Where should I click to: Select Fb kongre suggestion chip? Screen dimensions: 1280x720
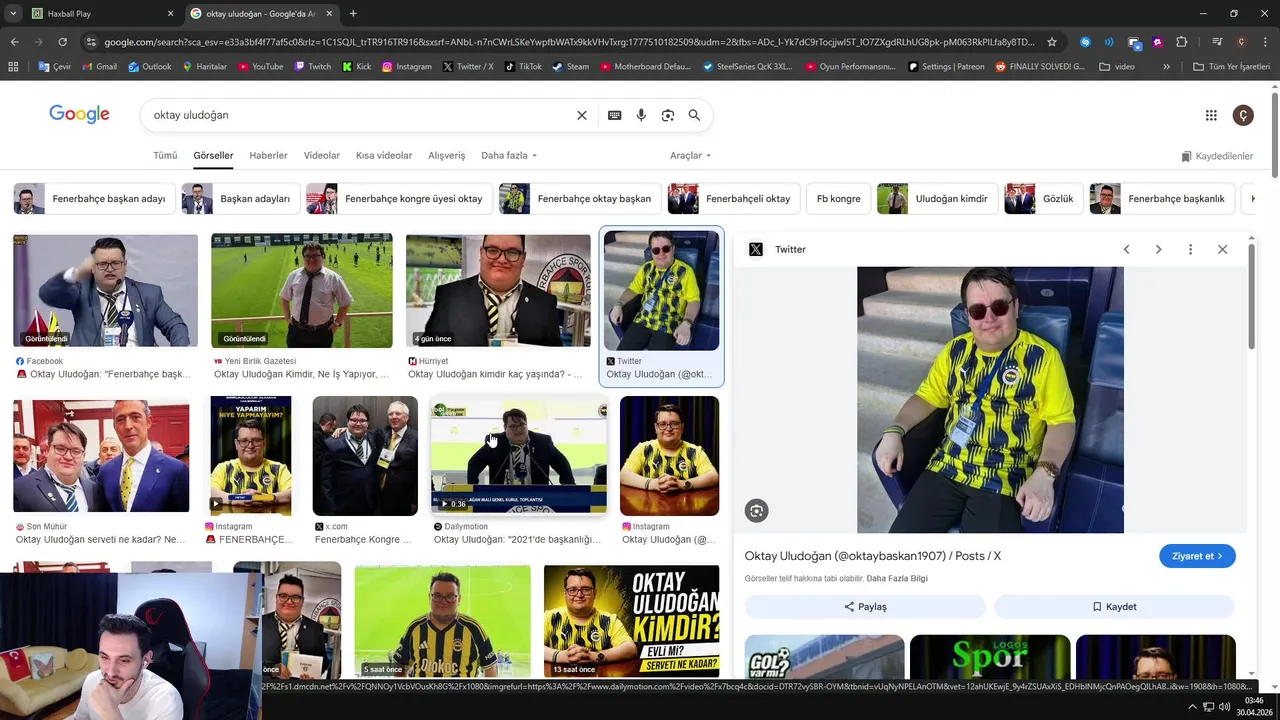838,198
